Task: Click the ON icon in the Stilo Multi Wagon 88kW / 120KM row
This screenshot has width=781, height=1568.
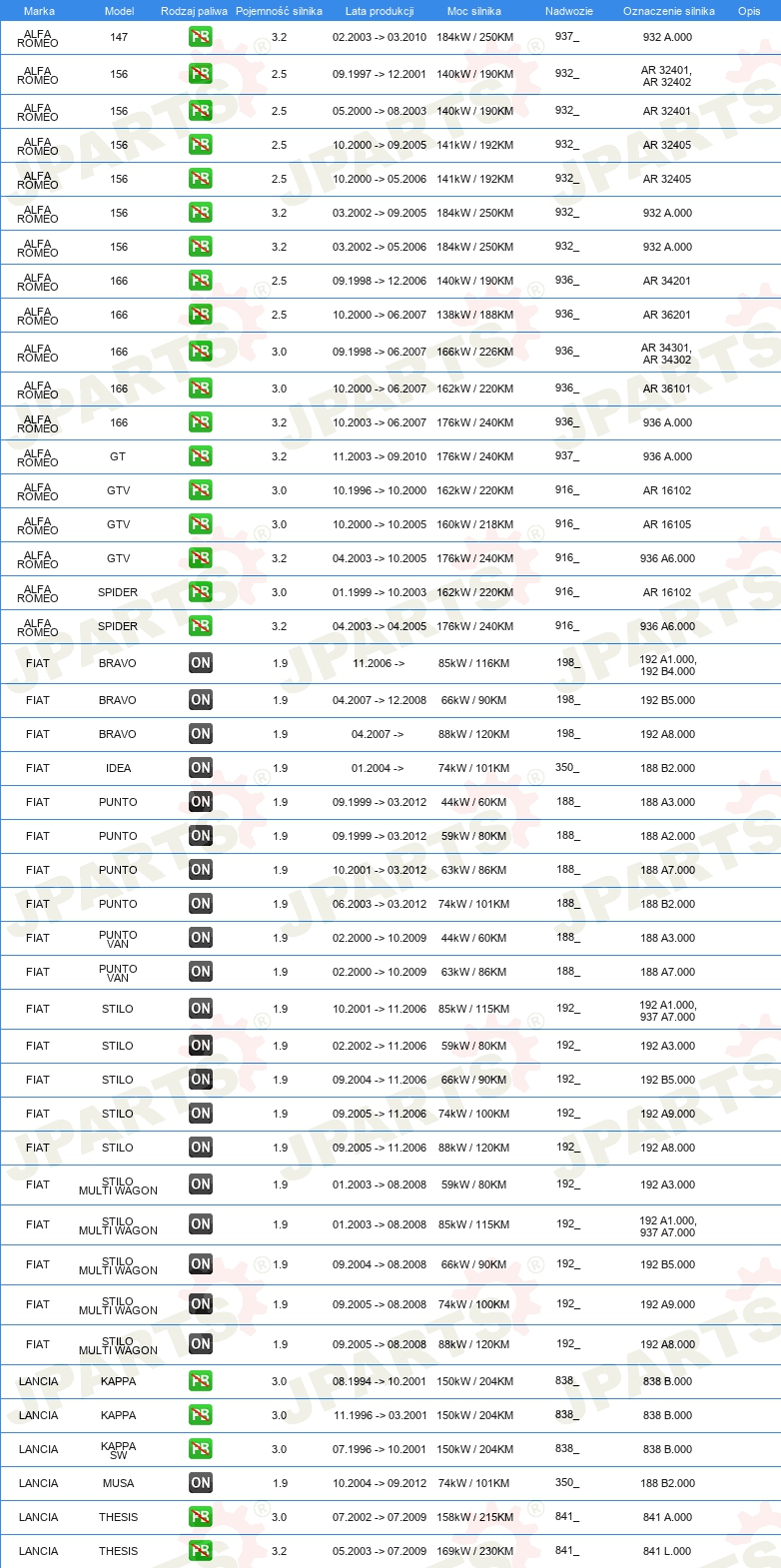Action: click(201, 1344)
